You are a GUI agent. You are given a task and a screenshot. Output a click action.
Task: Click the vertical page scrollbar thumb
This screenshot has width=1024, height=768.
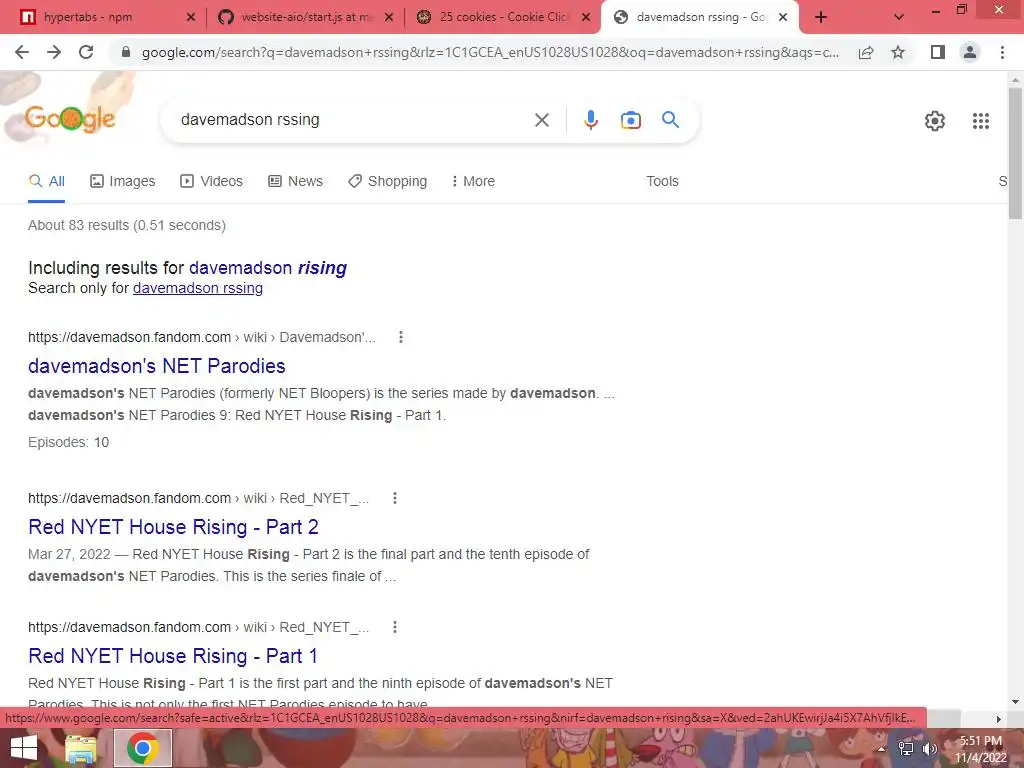1015,153
